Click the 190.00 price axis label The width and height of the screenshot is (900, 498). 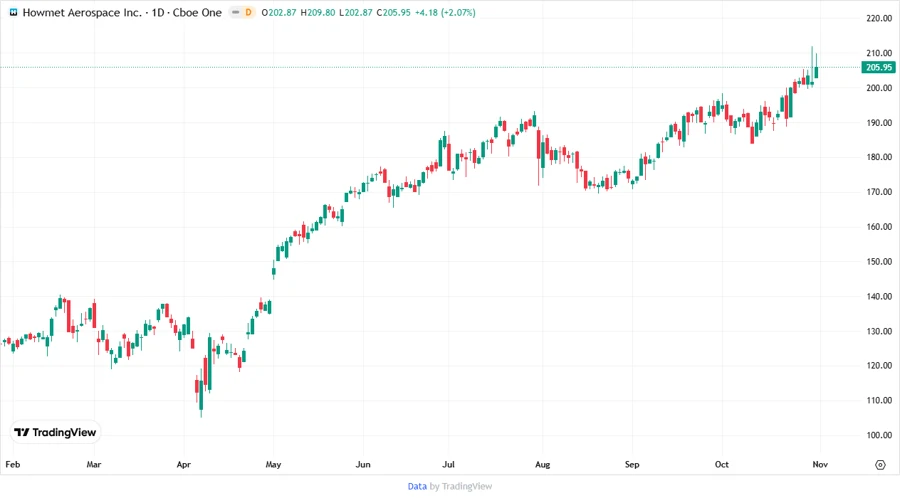point(879,122)
